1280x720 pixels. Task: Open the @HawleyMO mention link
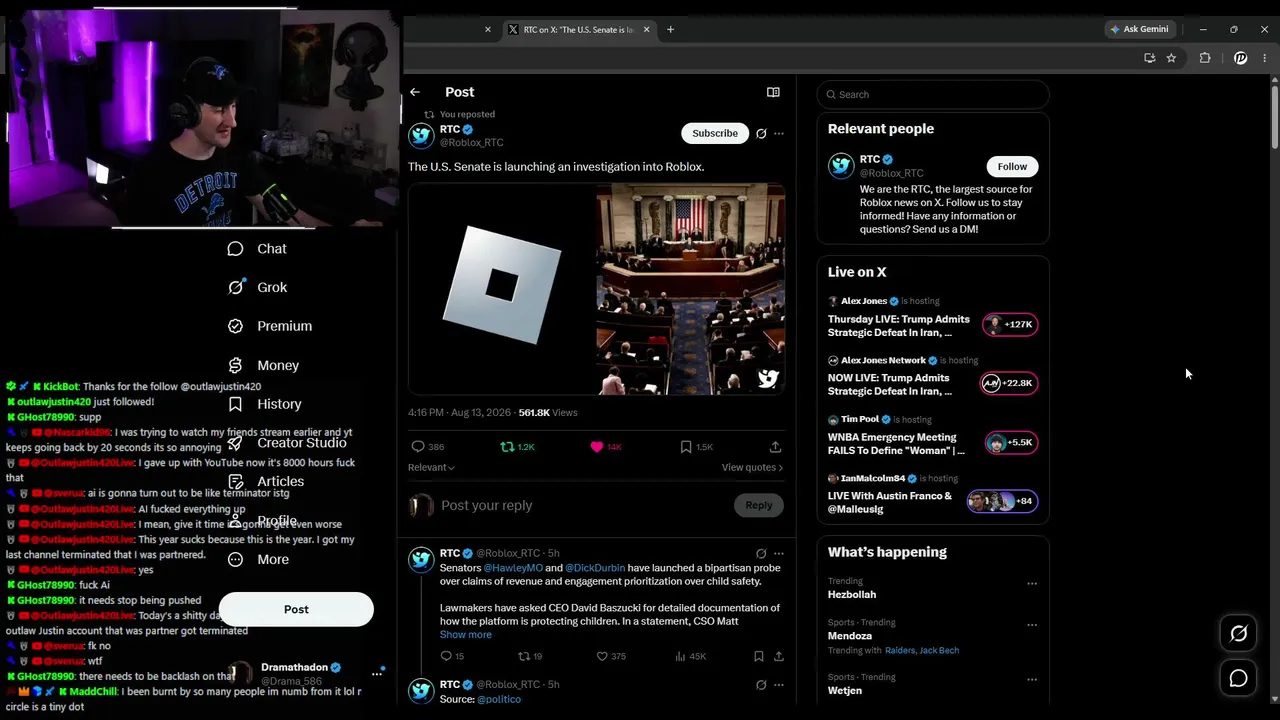513,568
